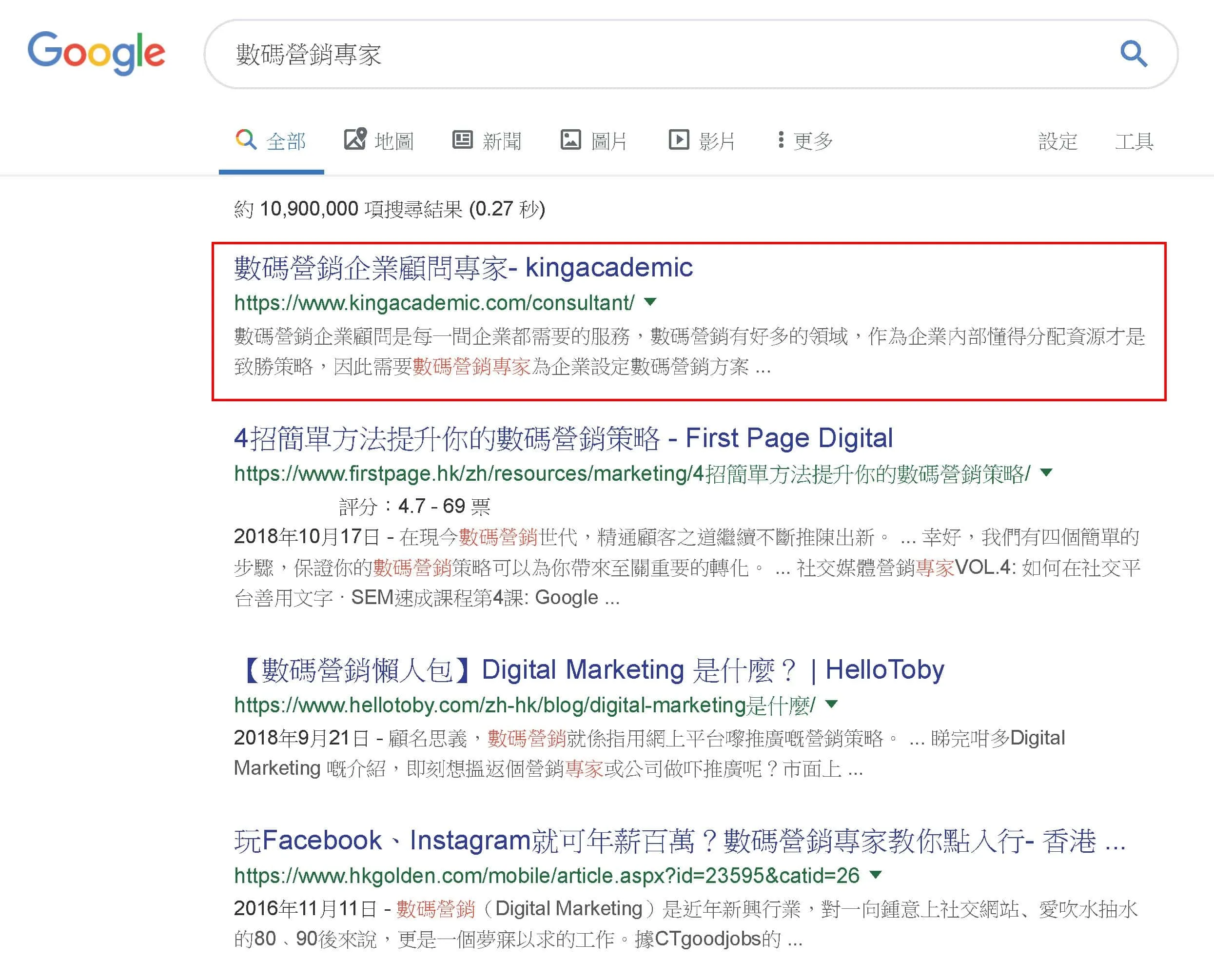The height and width of the screenshot is (980, 1214).
Task: Expand the arrow next to firstpage.hk URL
Action: 1046,472
